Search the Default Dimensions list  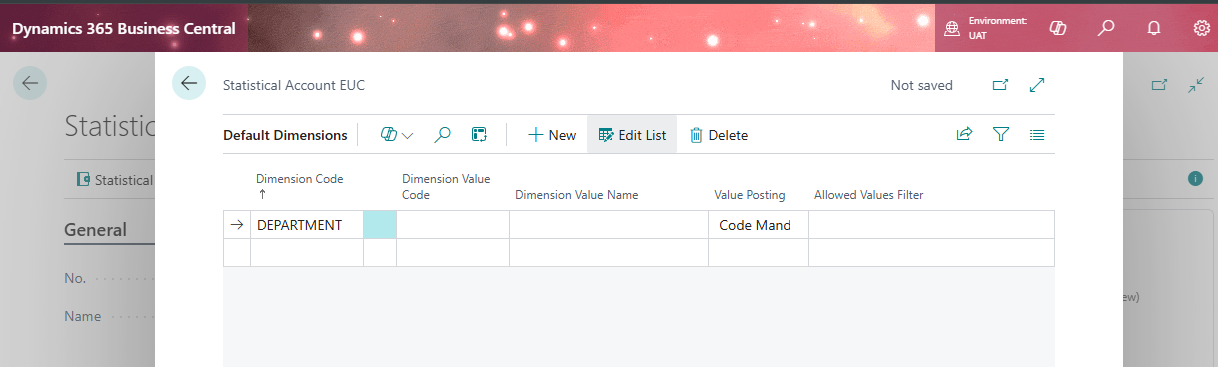point(442,134)
